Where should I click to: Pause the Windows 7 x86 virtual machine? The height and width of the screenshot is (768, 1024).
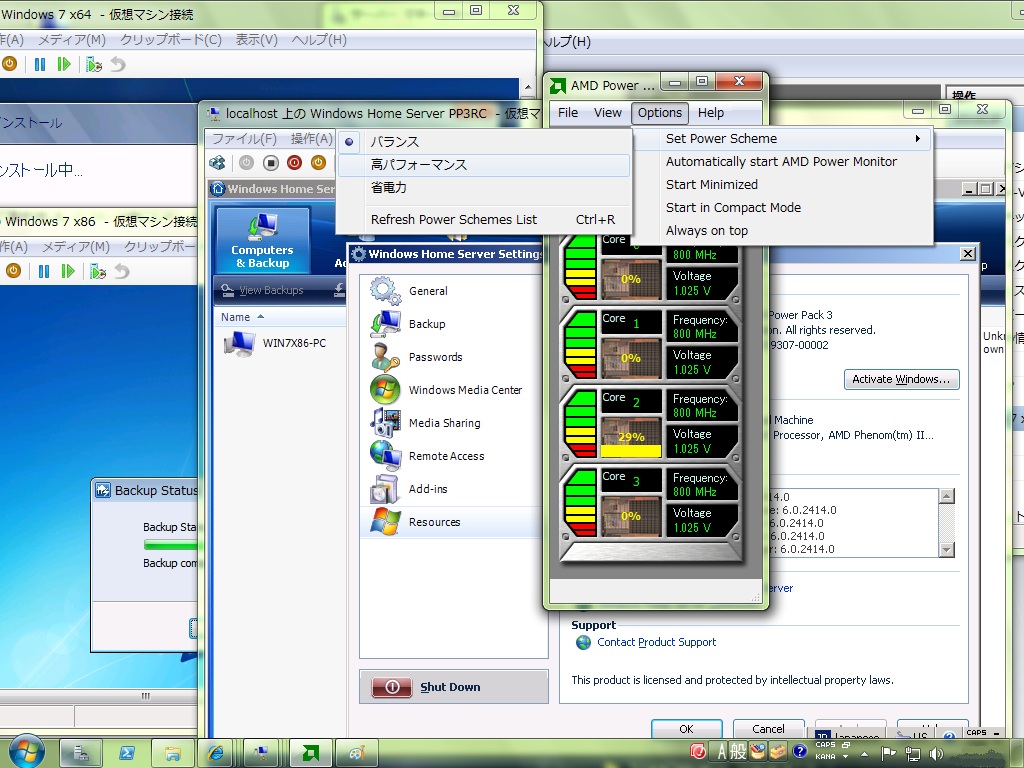coord(44,271)
